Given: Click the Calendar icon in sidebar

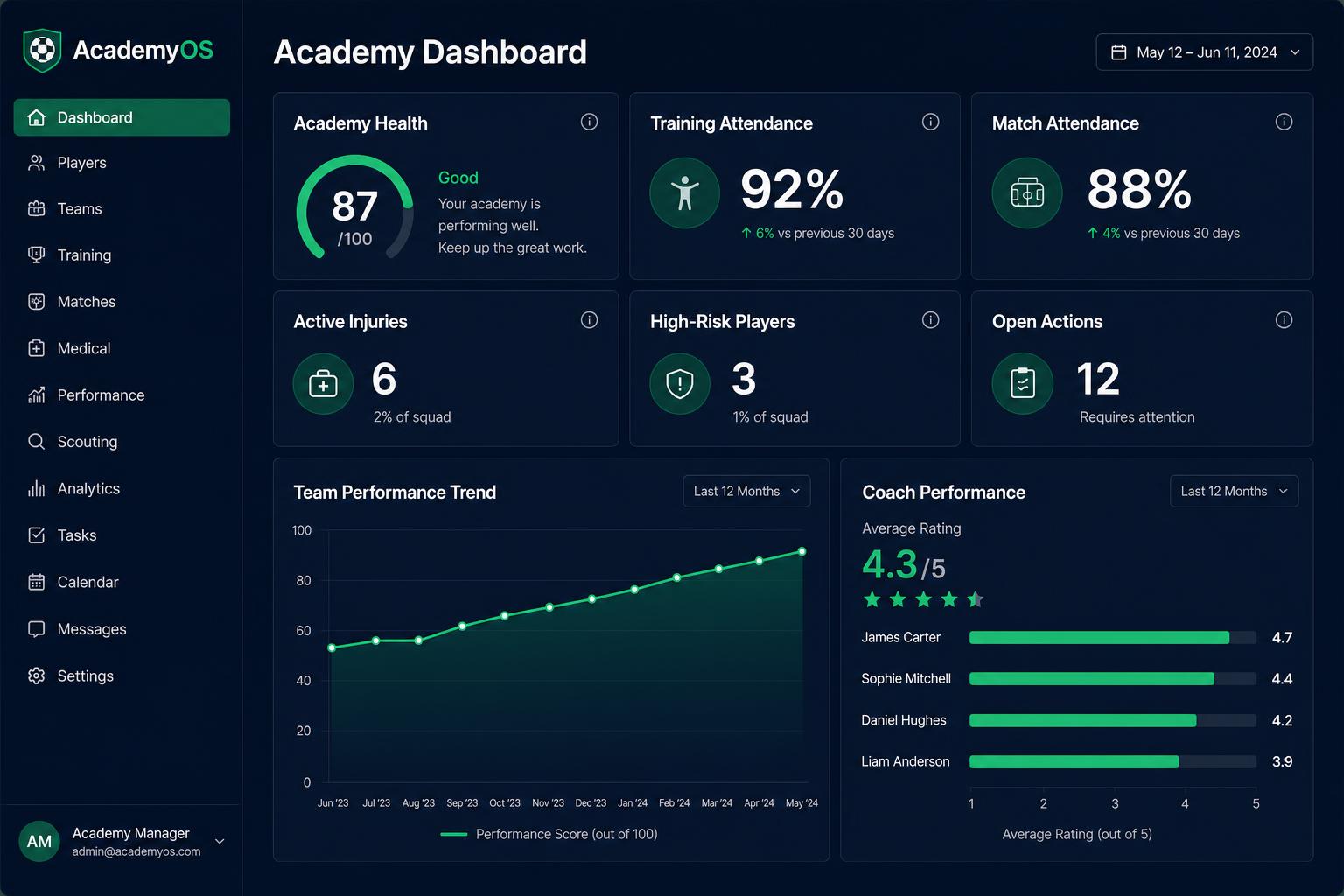Looking at the screenshot, I should point(36,582).
